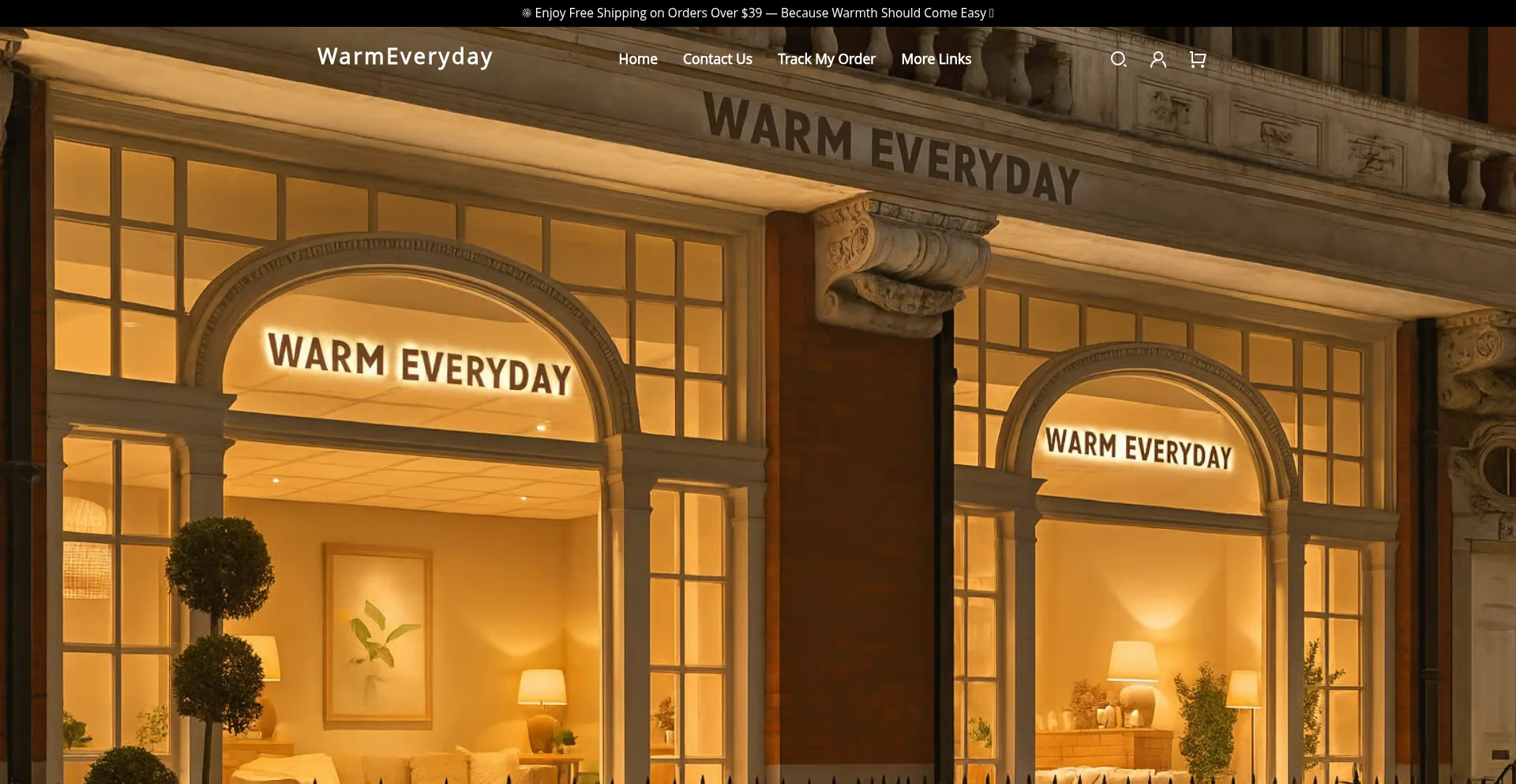The image size is (1516, 784).
Task: Click the search magnifier in the header
Action: (x=1118, y=58)
